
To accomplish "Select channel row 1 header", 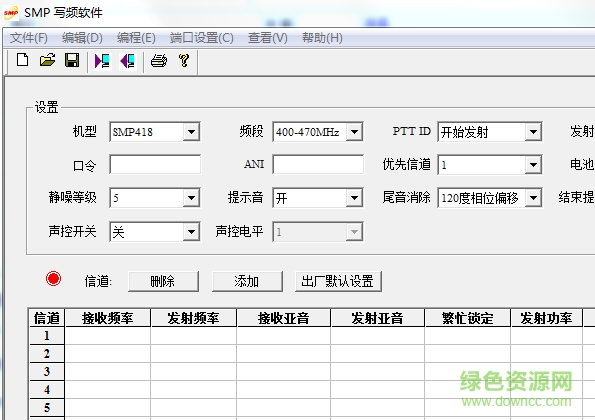I will tap(47, 336).
